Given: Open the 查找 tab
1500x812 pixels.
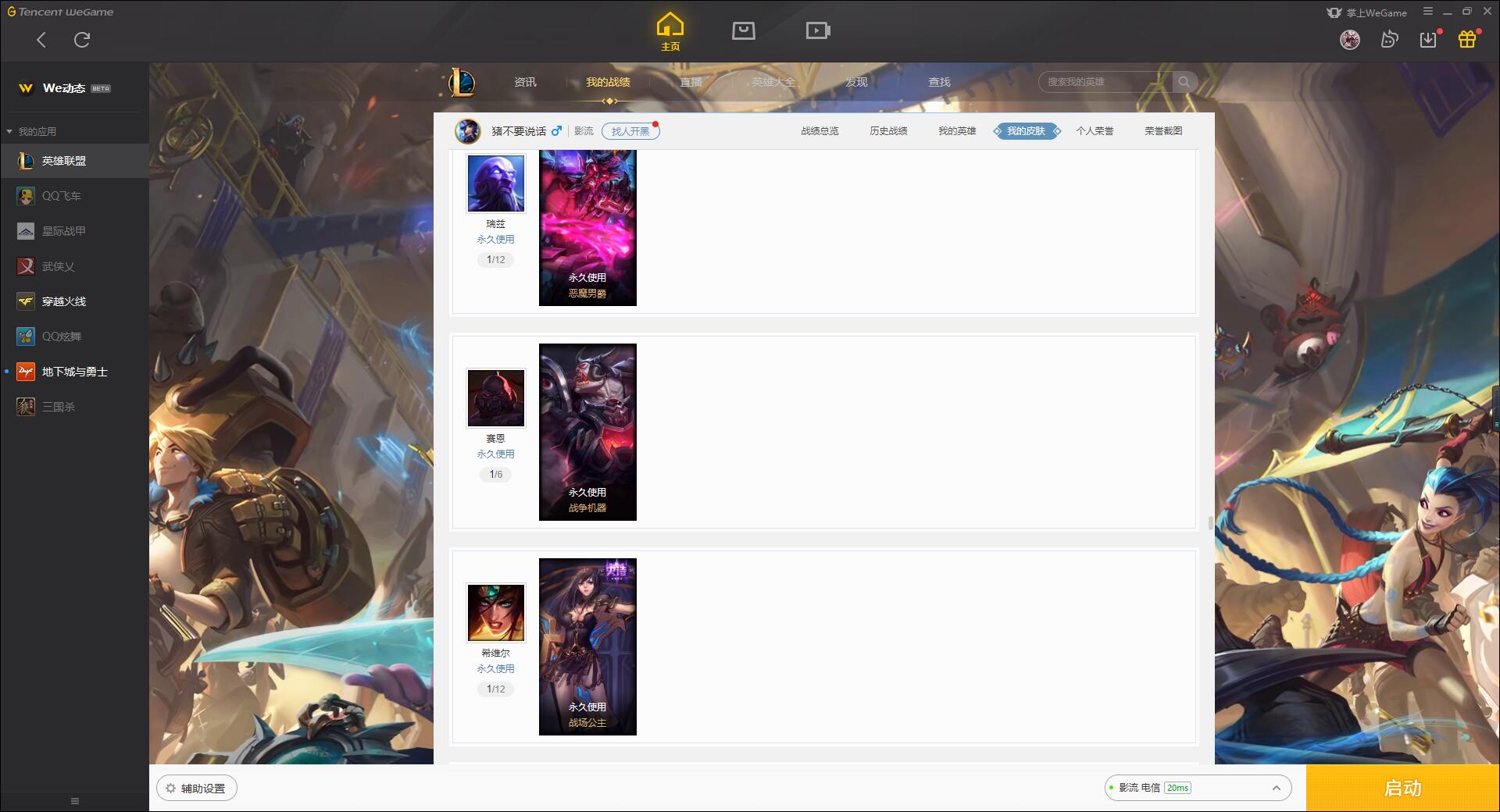Looking at the screenshot, I should tap(939, 82).
